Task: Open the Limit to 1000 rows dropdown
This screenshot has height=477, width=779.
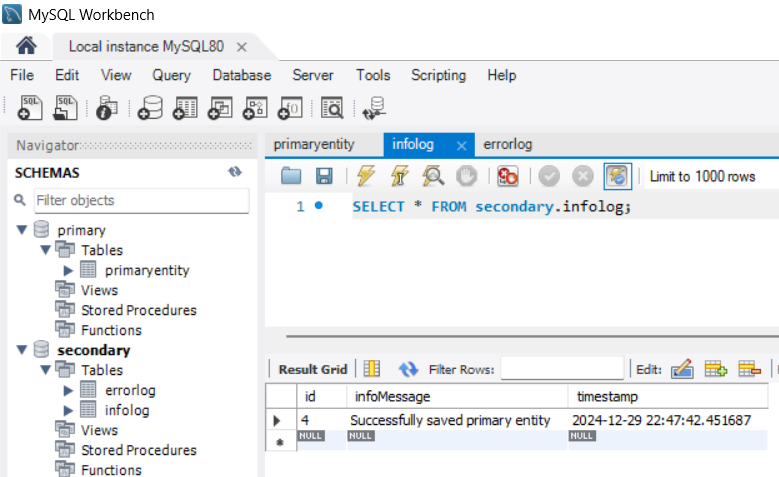Action: (x=713, y=176)
